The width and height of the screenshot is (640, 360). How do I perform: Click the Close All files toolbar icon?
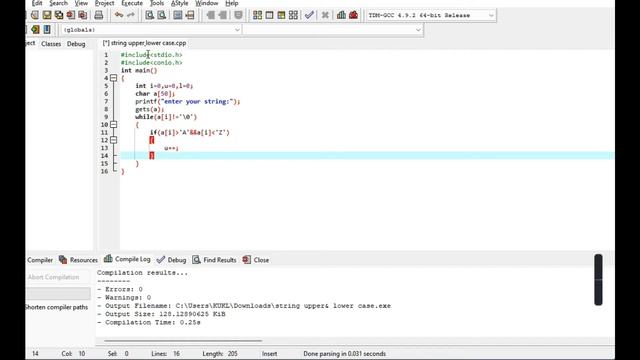(x=83, y=15)
